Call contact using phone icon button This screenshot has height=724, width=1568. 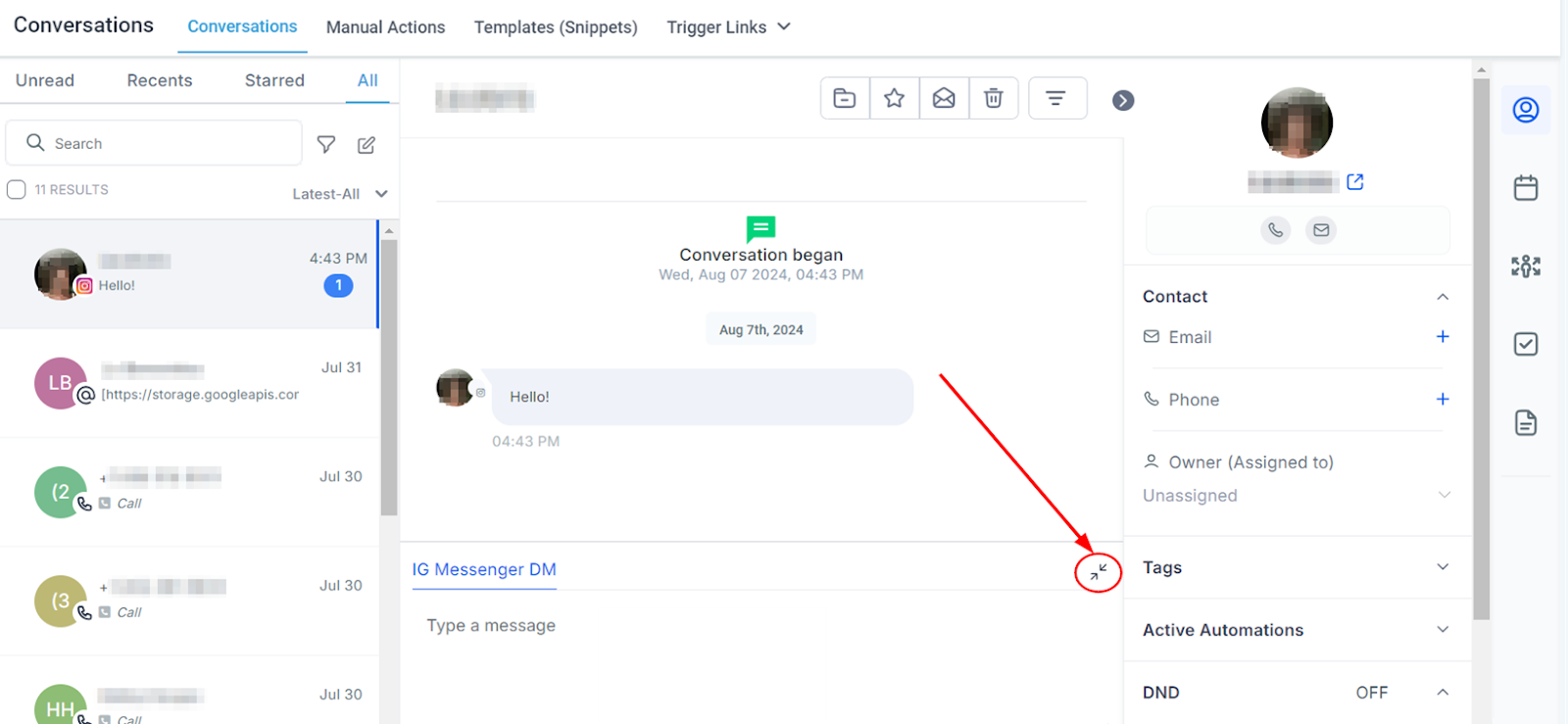click(x=1275, y=230)
